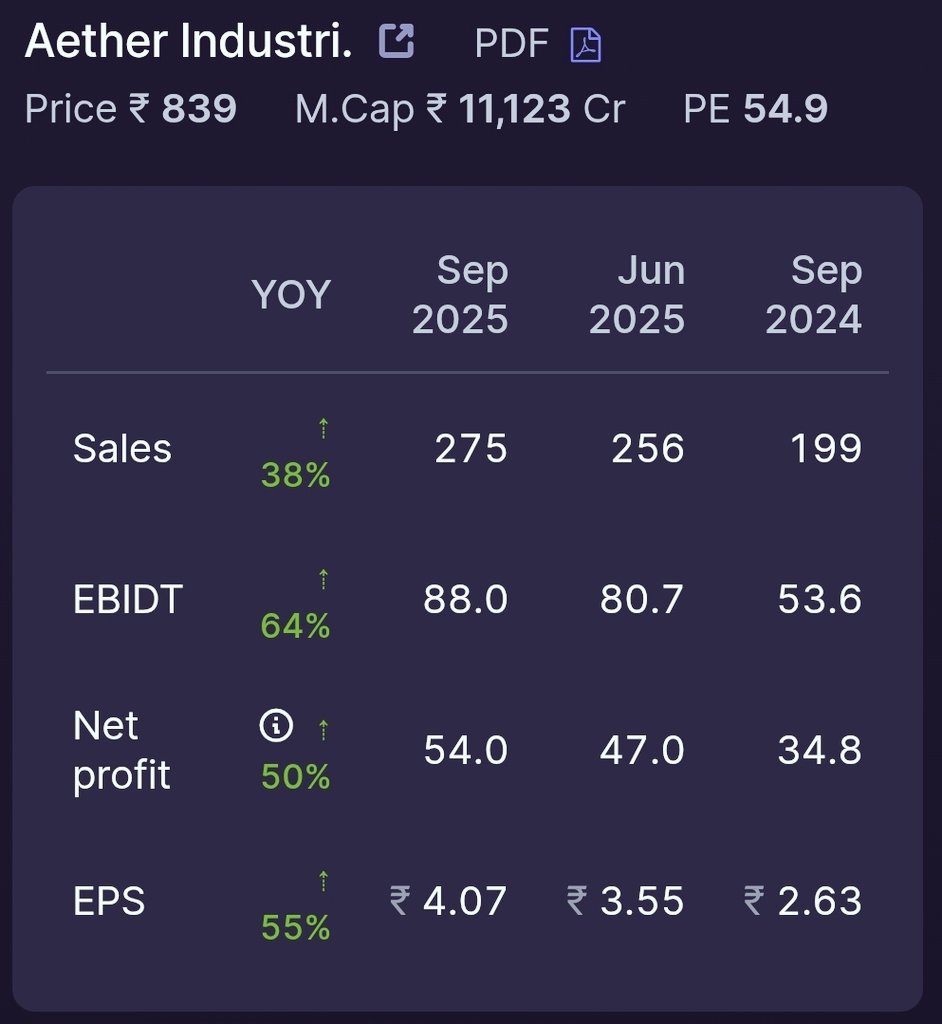Image resolution: width=942 pixels, height=1024 pixels.
Task: Select the Sep 2024 column header
Action: coord(814,295)
